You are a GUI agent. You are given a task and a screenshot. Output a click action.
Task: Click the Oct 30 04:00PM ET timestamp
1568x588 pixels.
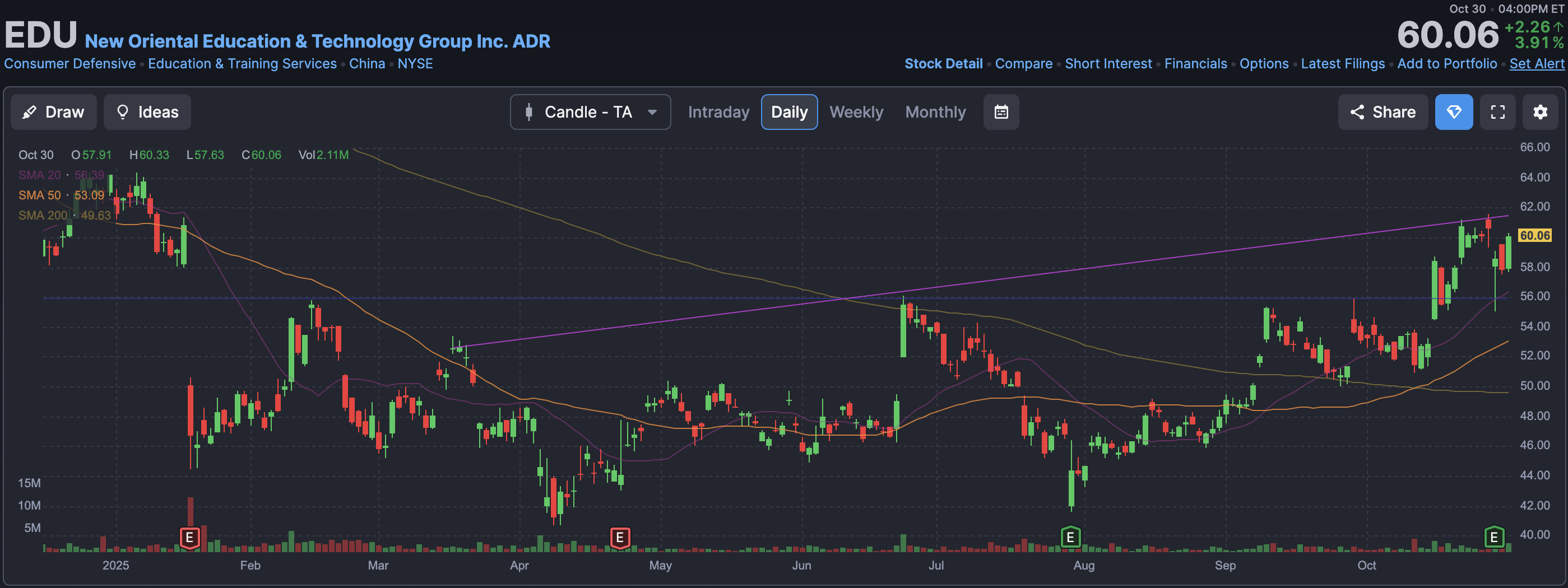pyautogui.click(x=1506, y=8)
